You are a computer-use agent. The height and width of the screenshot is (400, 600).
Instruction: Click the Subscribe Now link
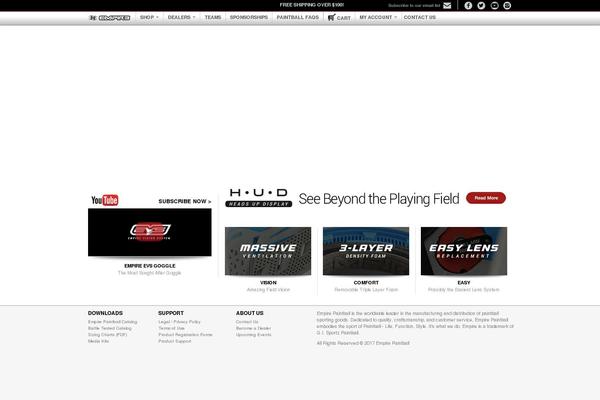tap(185, 201)
